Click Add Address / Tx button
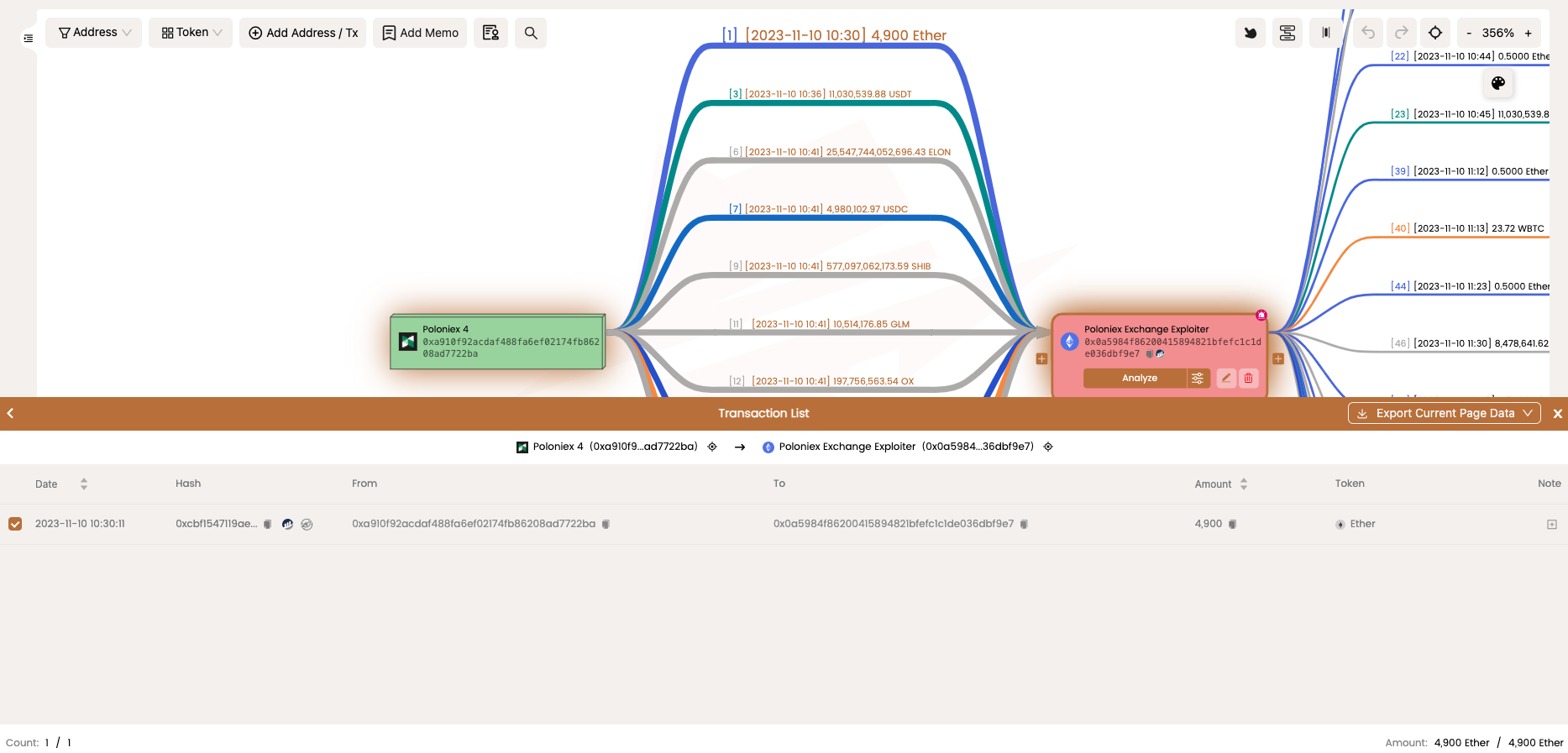 pos(302,33)
